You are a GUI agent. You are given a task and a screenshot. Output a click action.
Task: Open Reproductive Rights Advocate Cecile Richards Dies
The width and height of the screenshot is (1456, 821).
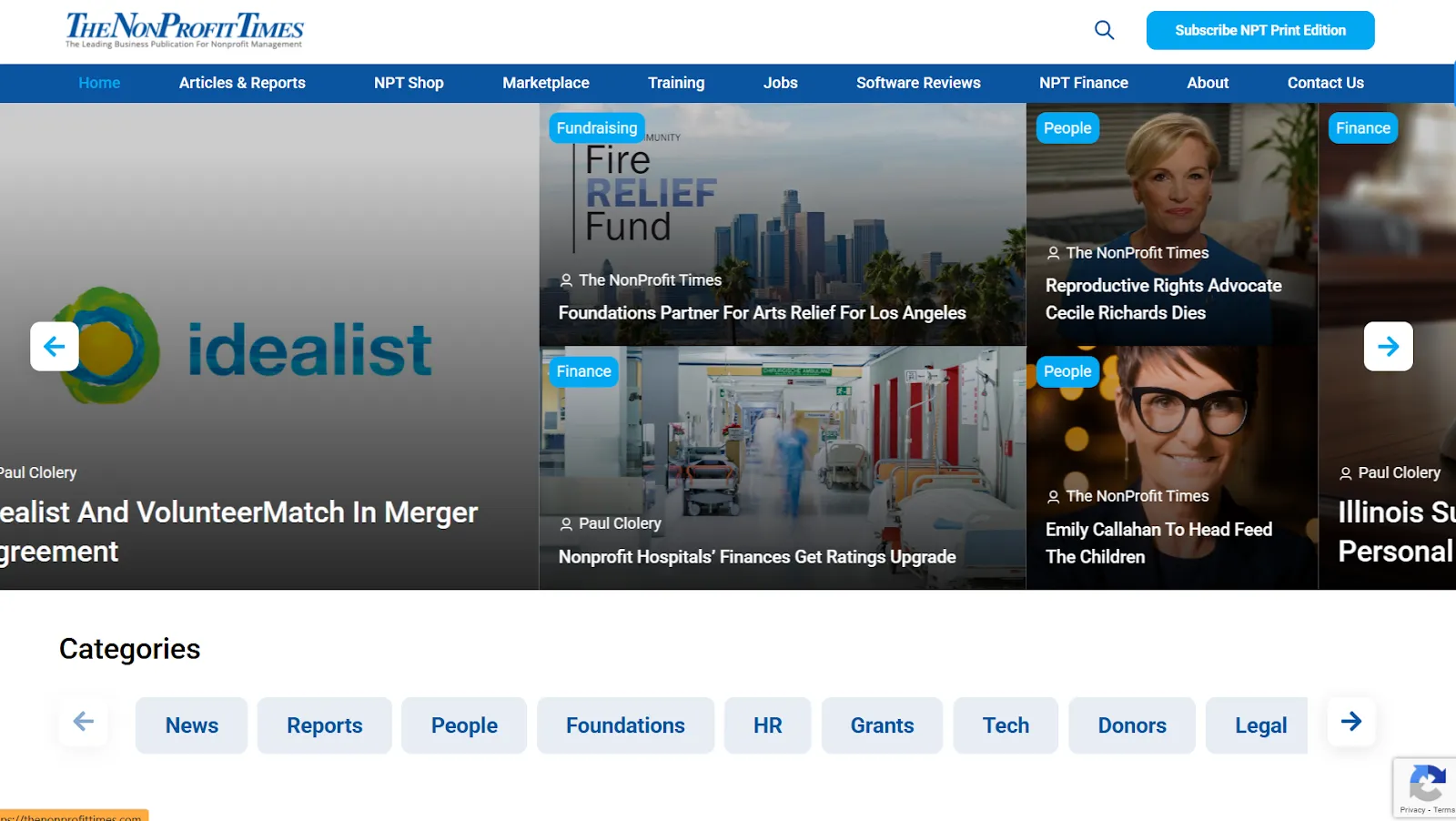point(1163,299)
